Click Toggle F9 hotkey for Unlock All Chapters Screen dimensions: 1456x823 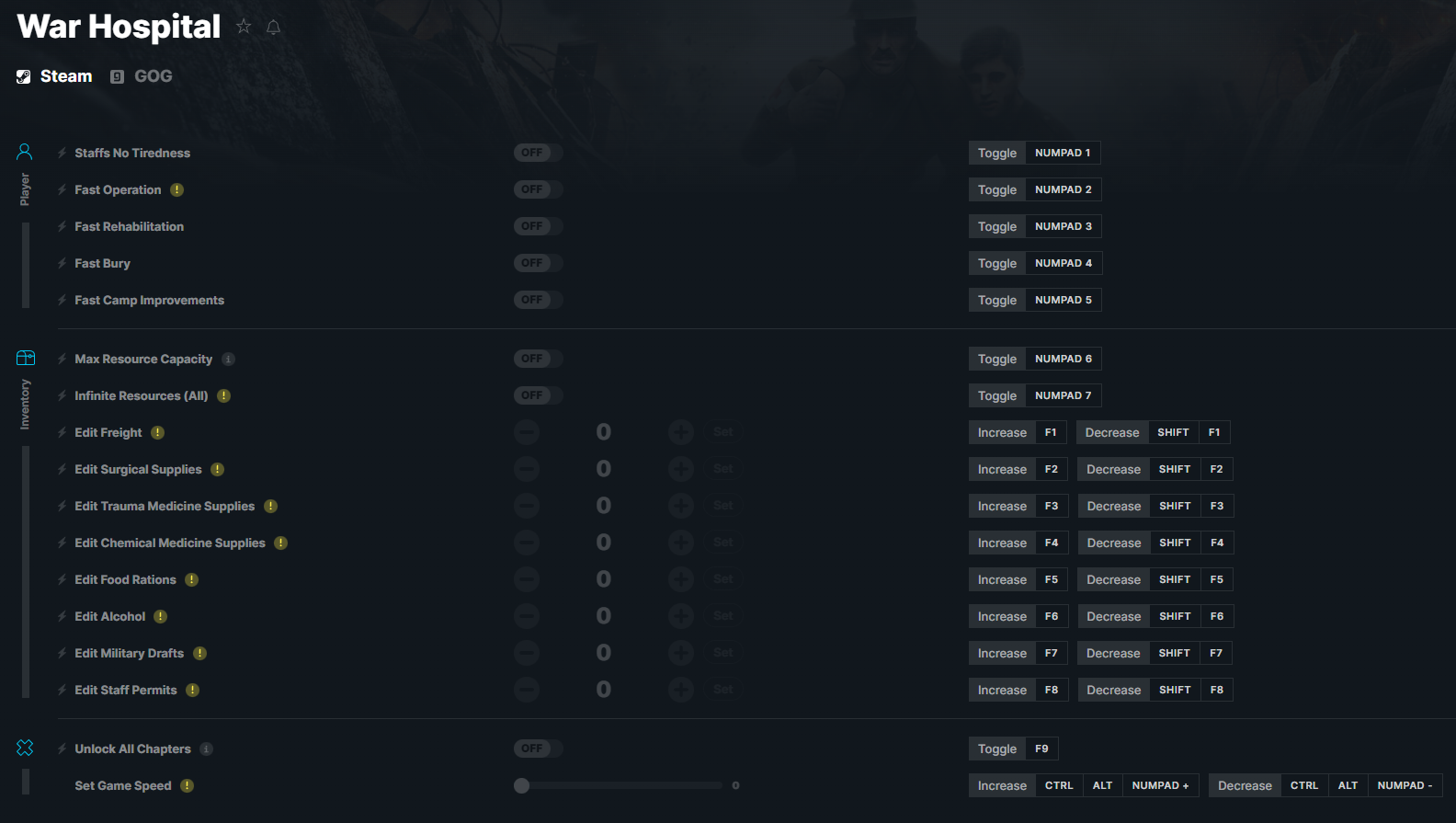pyautogui.click(x=997, y=749)
